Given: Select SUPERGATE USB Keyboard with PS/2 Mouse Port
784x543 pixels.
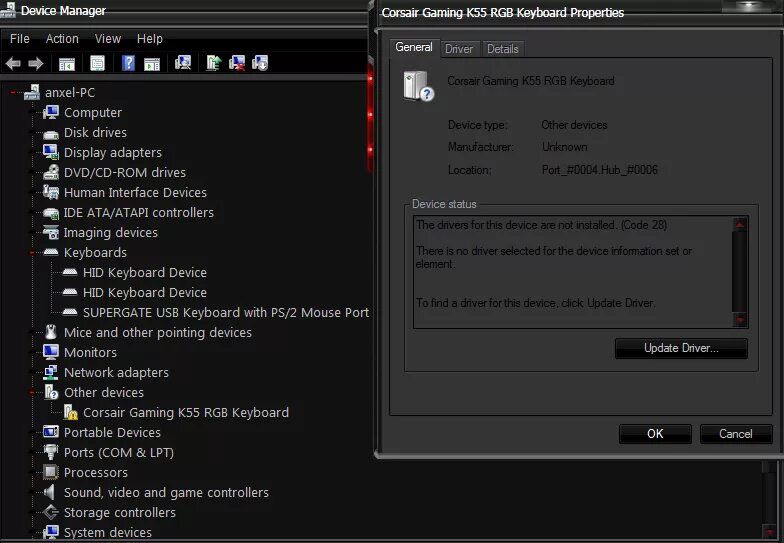Looking at the screenshot, I should [x=226, y=312].
